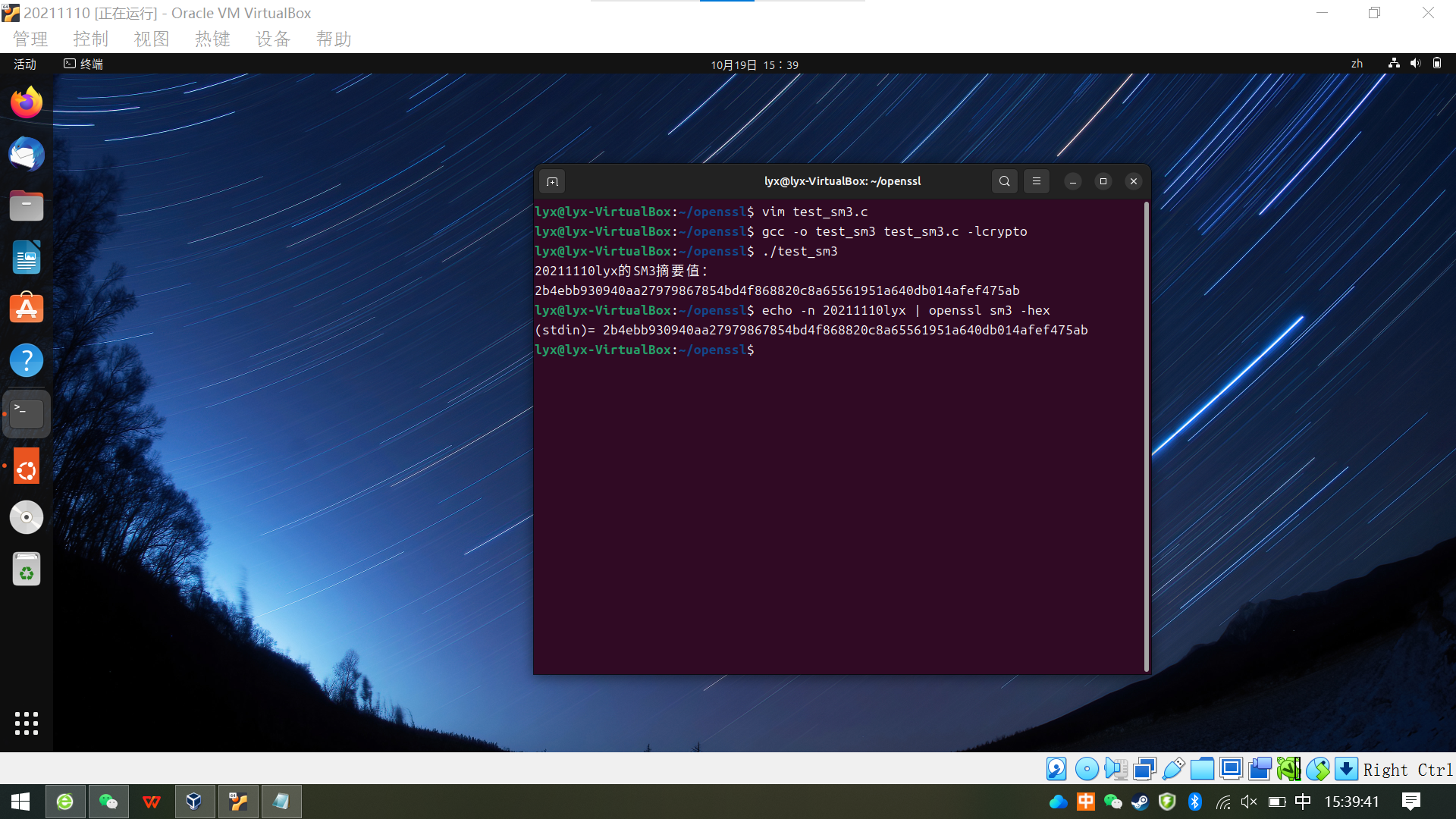The image size is (1456, 819).
Task: Open a new terminal tab button
Action: pyautogui.click(x=552, y=181)
